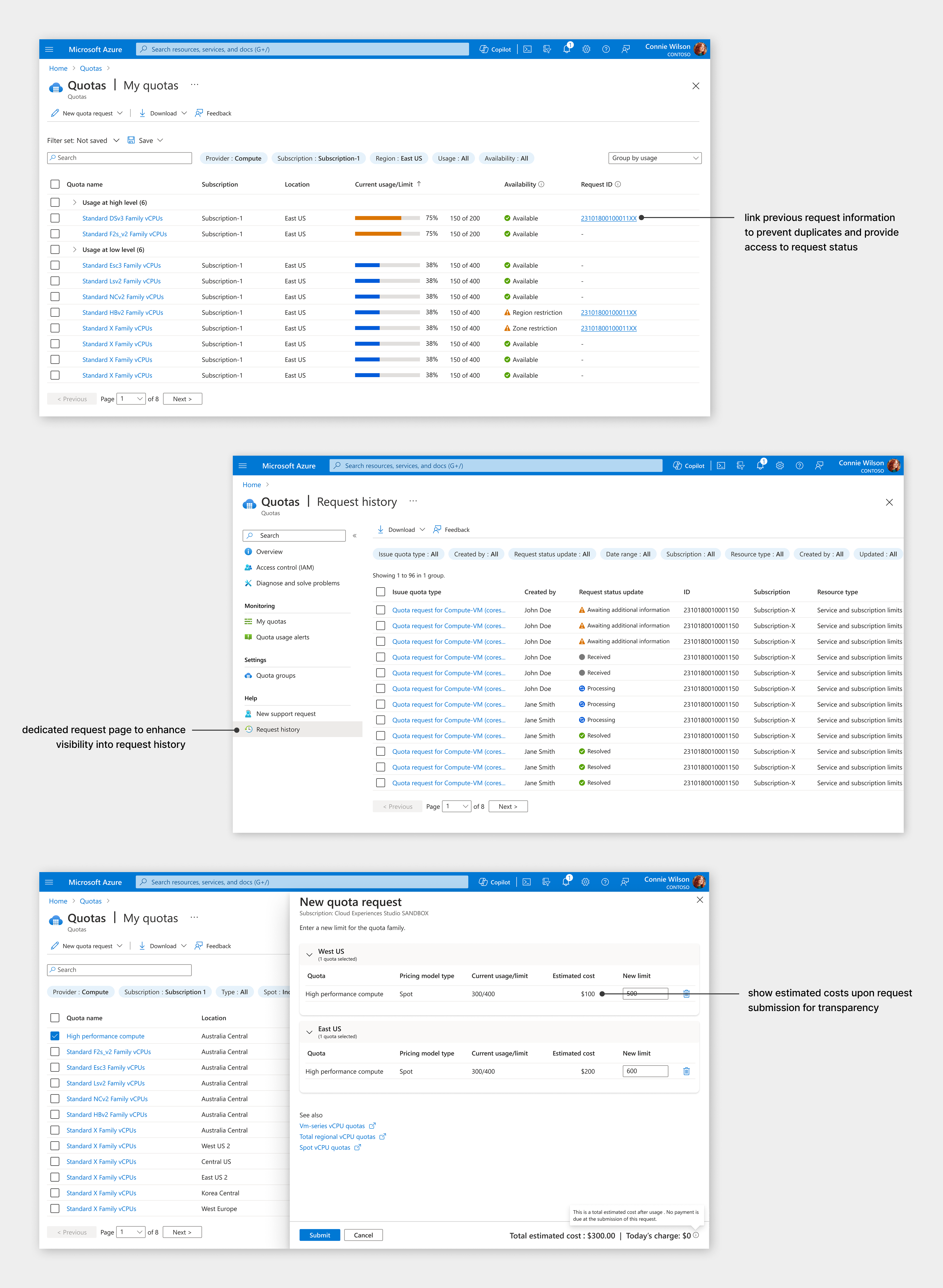Check Standard HBv2 Family vCPUs East US checkbox
Screen dimensions: 943x1288
point(55,312)
